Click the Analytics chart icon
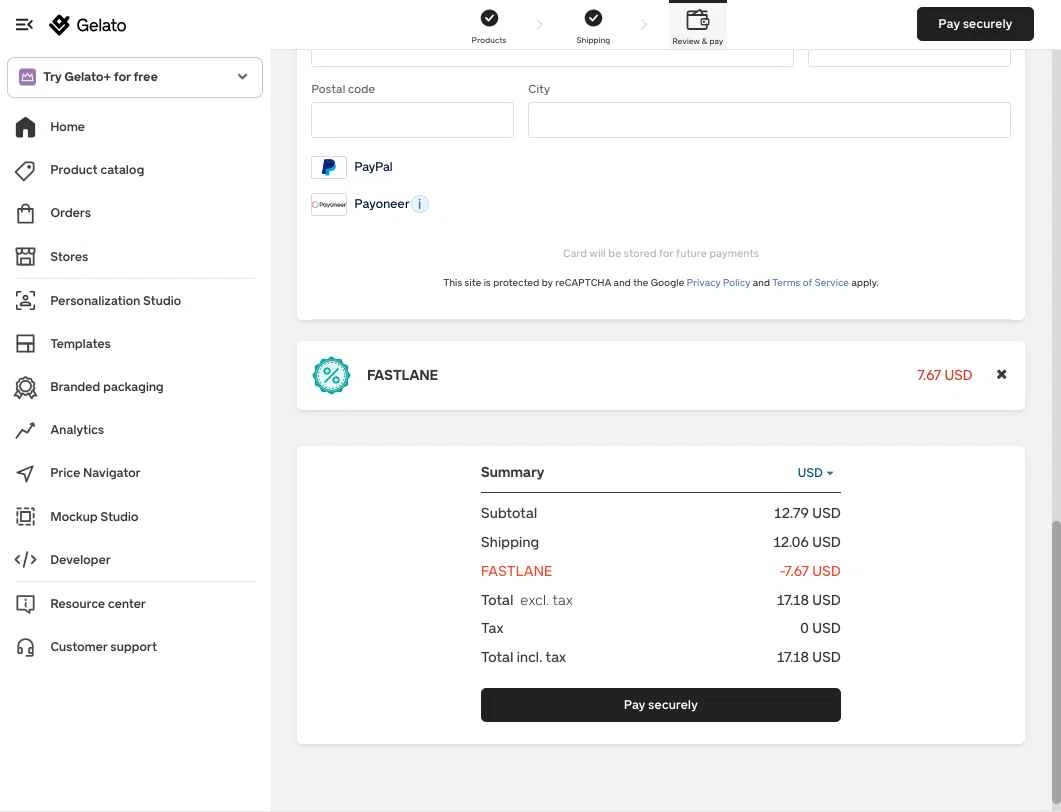 [x=25, y=430]
